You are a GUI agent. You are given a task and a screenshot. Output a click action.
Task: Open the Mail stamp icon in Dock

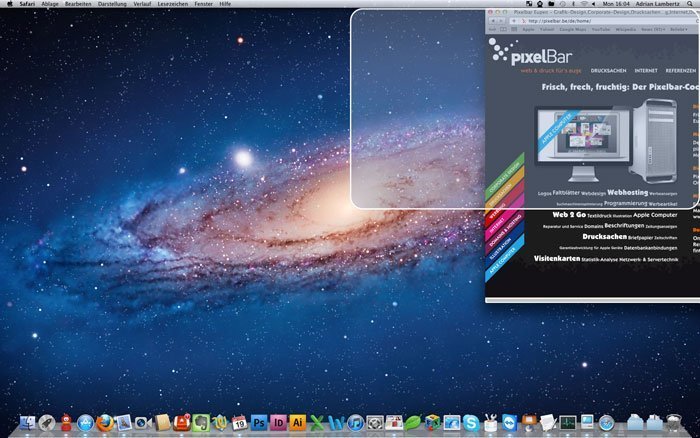124,422
